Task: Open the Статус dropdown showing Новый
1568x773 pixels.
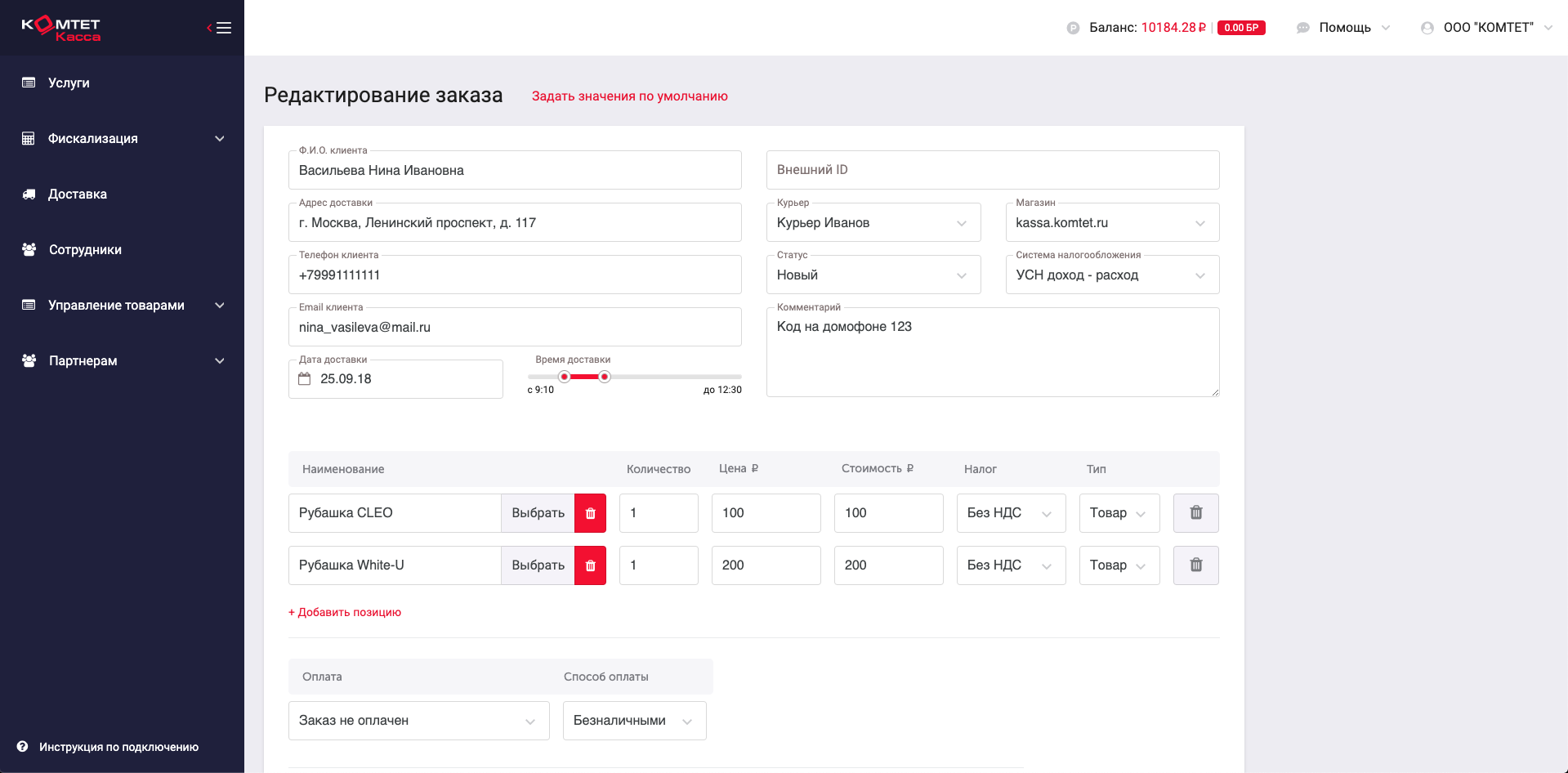Action: point(873,275)
